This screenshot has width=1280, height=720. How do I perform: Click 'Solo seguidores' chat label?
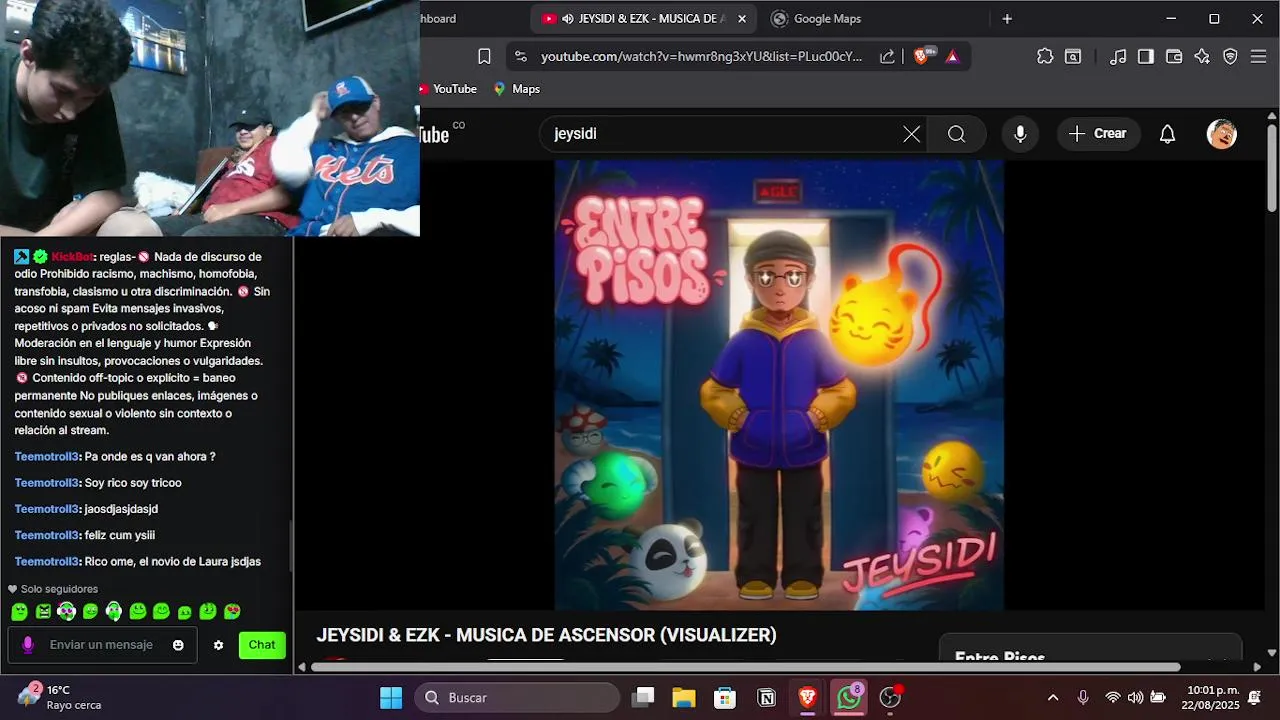click(x=59, y=589)
